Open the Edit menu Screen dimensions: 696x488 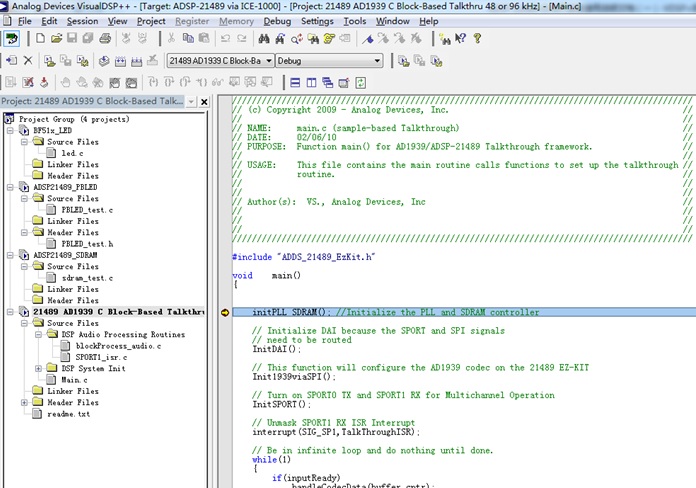(49, 21)
